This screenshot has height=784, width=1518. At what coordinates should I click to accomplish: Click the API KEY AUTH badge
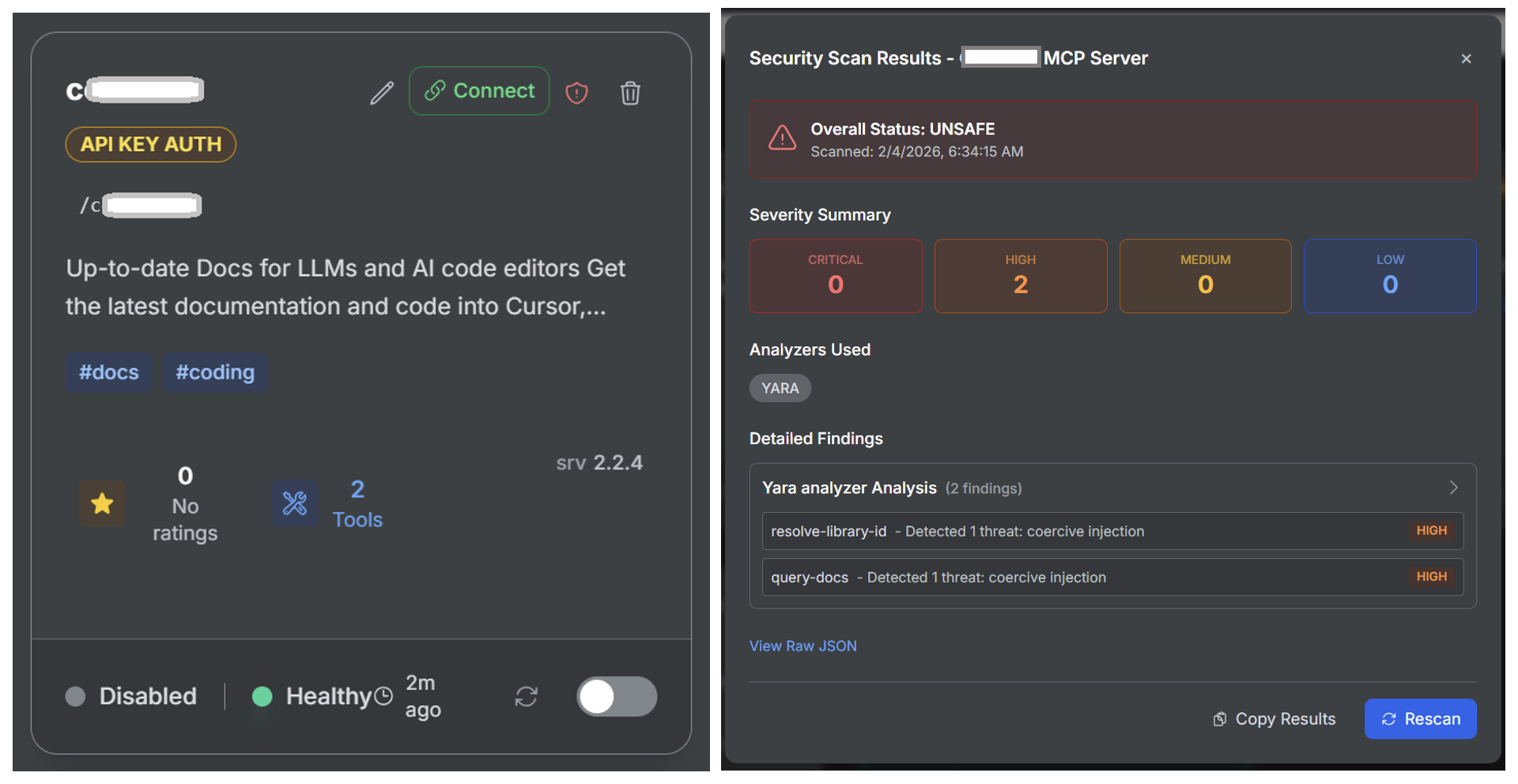tap(151, 145)
